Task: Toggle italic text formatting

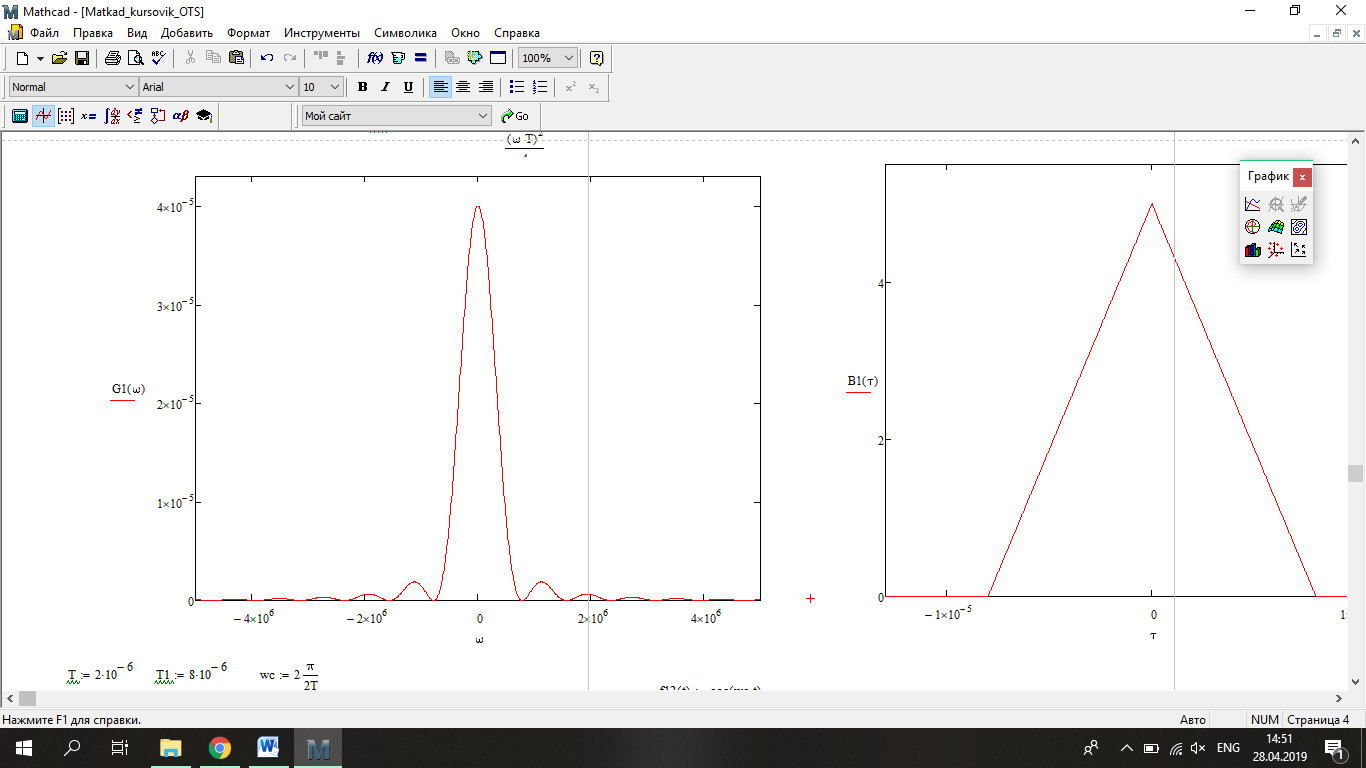Action: [385, 87]
